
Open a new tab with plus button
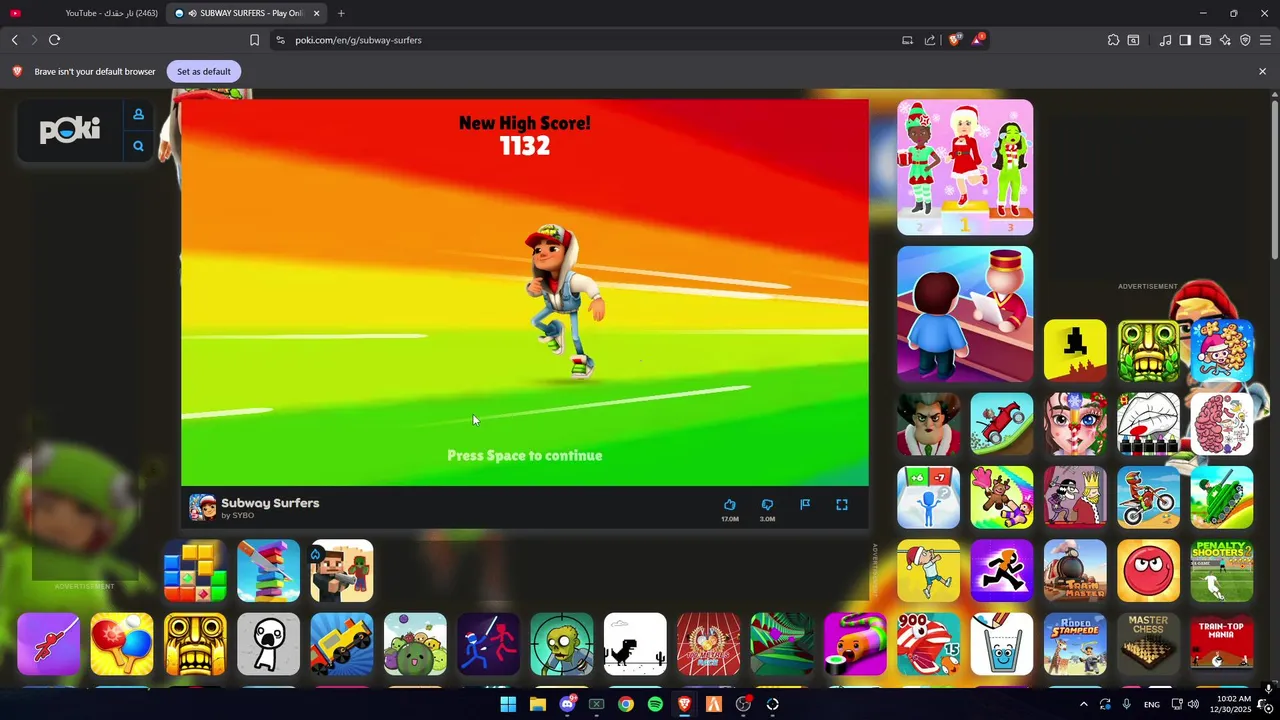(341, 13)
